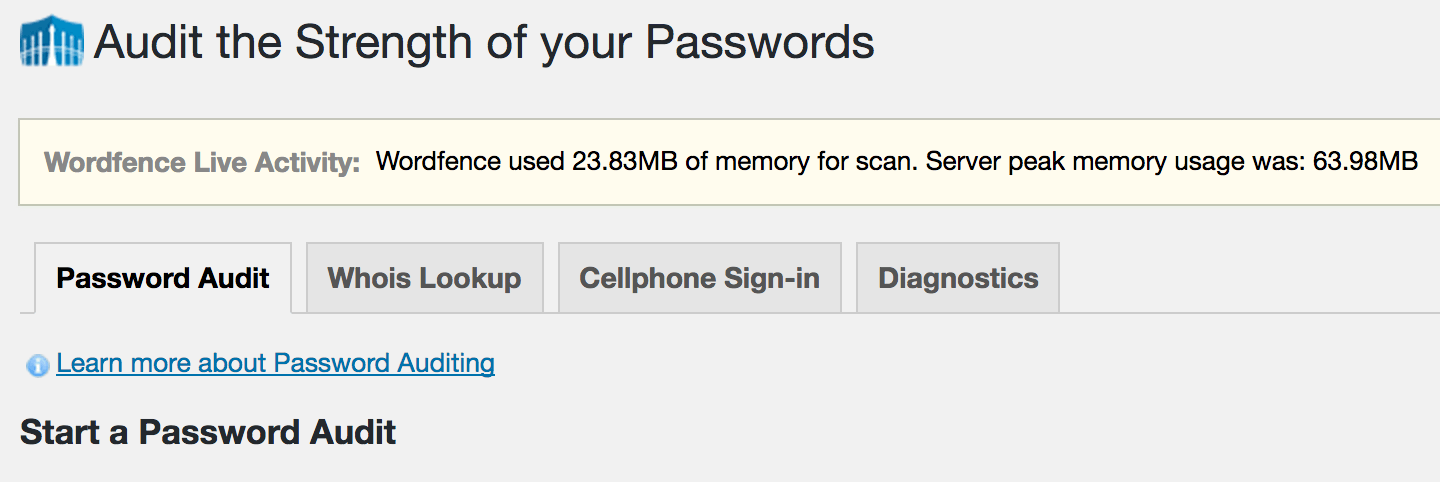Open the Password Audit tab
The width and height of the screenshot is (1440, 482).
coord(163,278)
